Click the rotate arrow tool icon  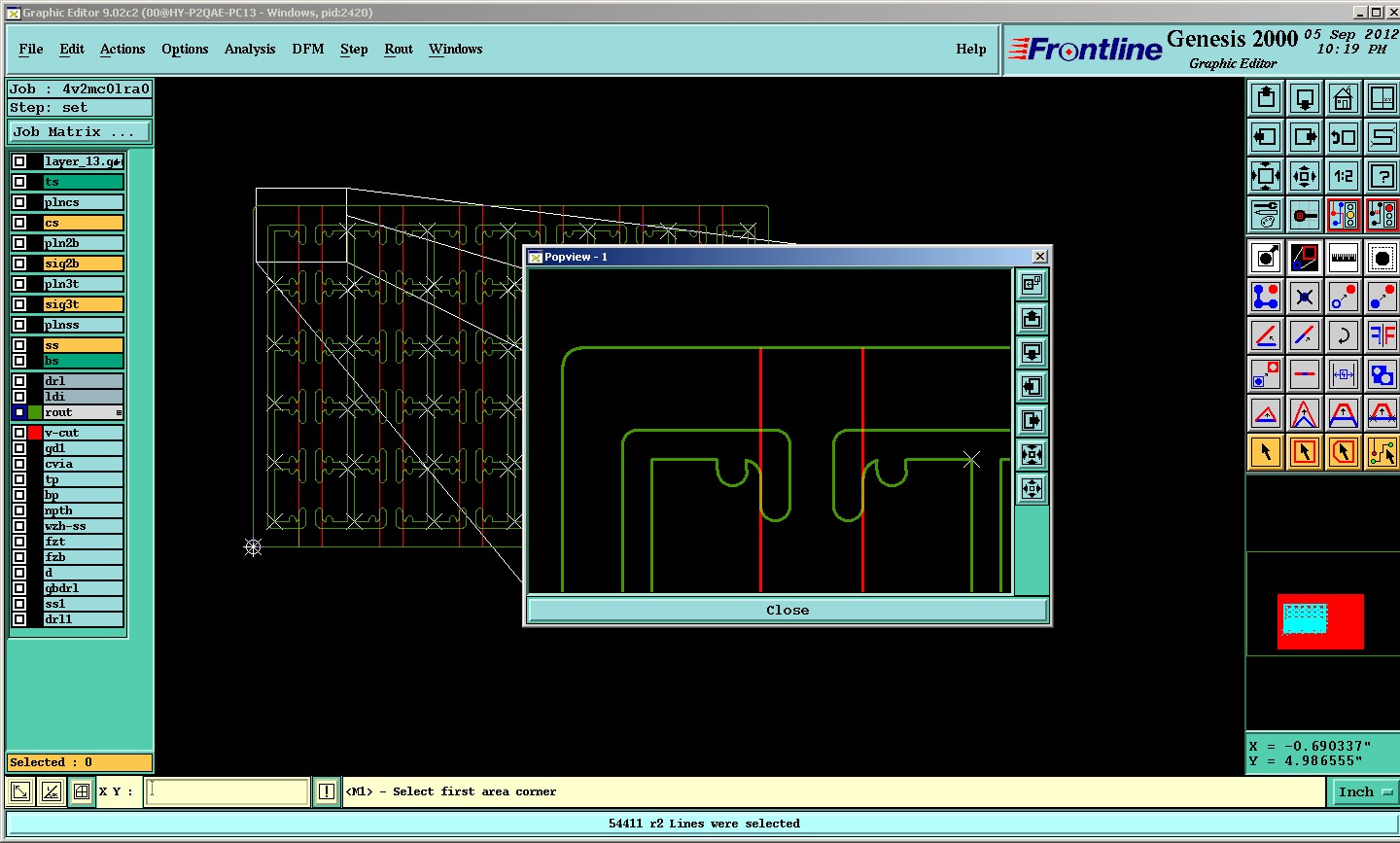point(1343,335)
